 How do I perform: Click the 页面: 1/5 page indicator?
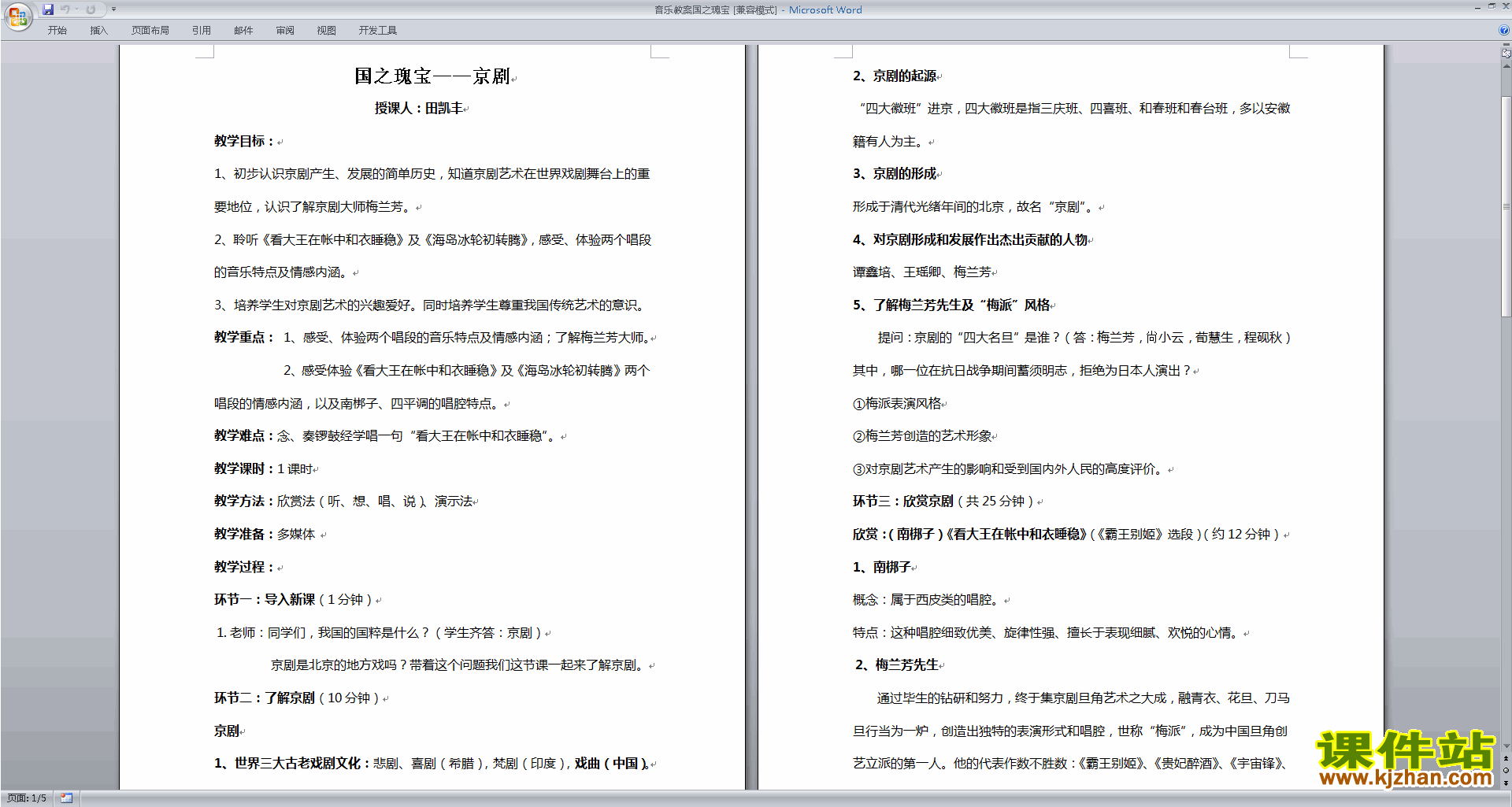click(27, 798)
